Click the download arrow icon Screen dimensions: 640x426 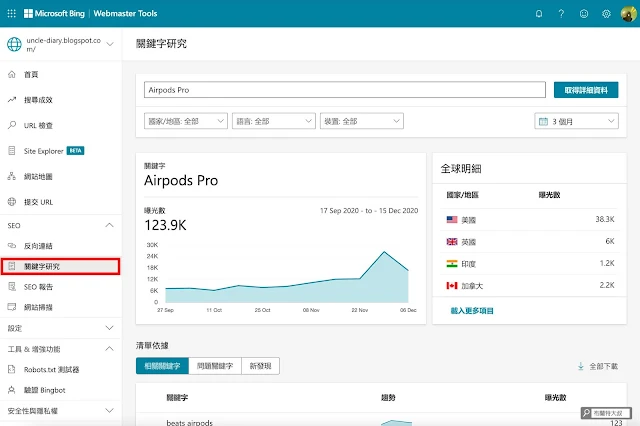(x=580, y=366)
